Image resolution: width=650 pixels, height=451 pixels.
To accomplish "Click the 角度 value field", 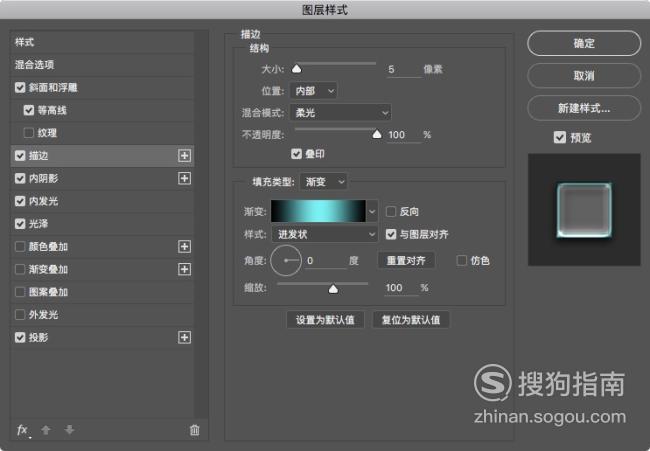I will point(325,261).
